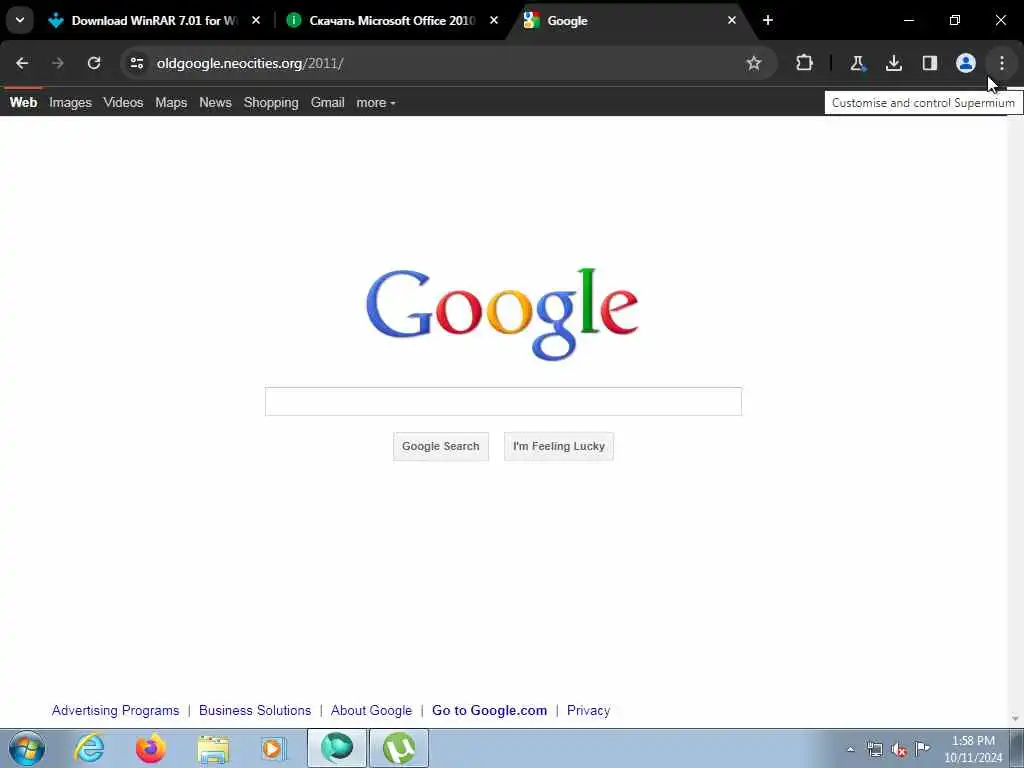Close the Google tab

(732, 21)
